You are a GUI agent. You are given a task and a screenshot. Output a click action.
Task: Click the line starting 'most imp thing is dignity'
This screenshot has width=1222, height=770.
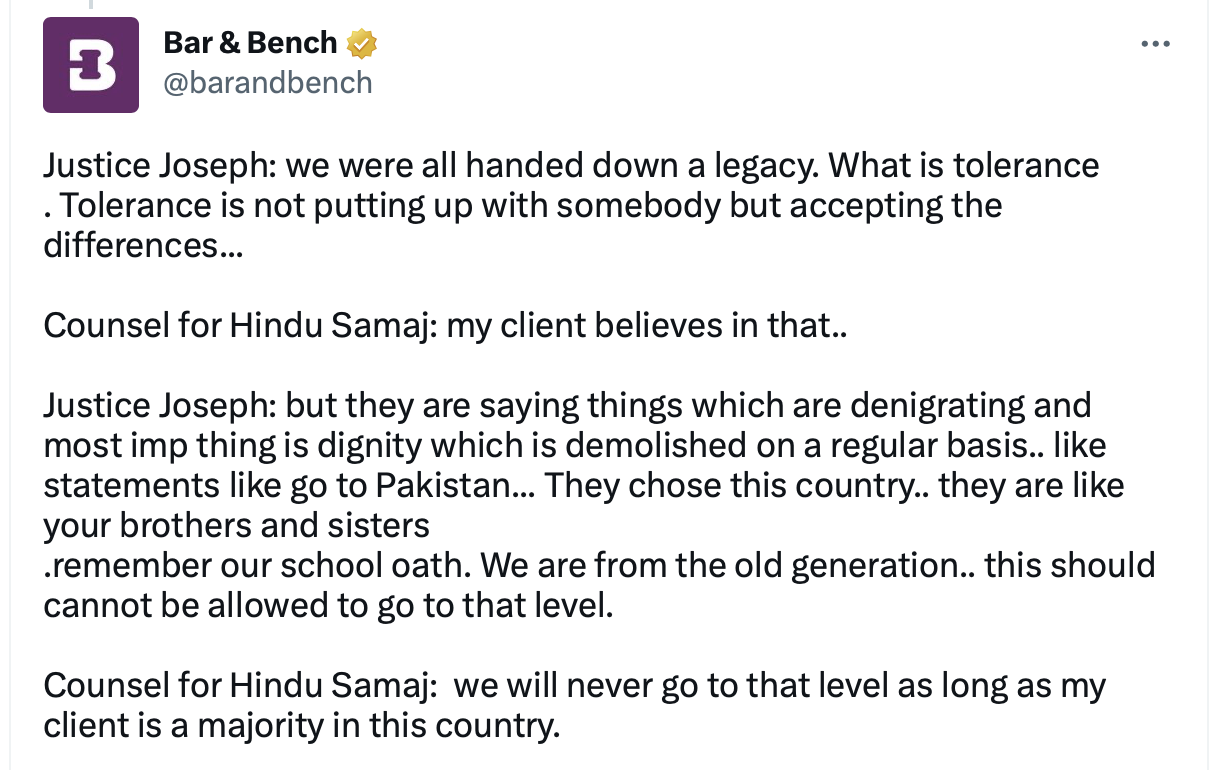click(575, 445)
